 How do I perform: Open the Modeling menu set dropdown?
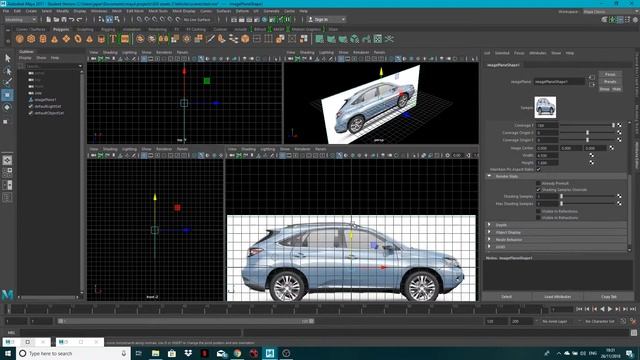point(20,19)
